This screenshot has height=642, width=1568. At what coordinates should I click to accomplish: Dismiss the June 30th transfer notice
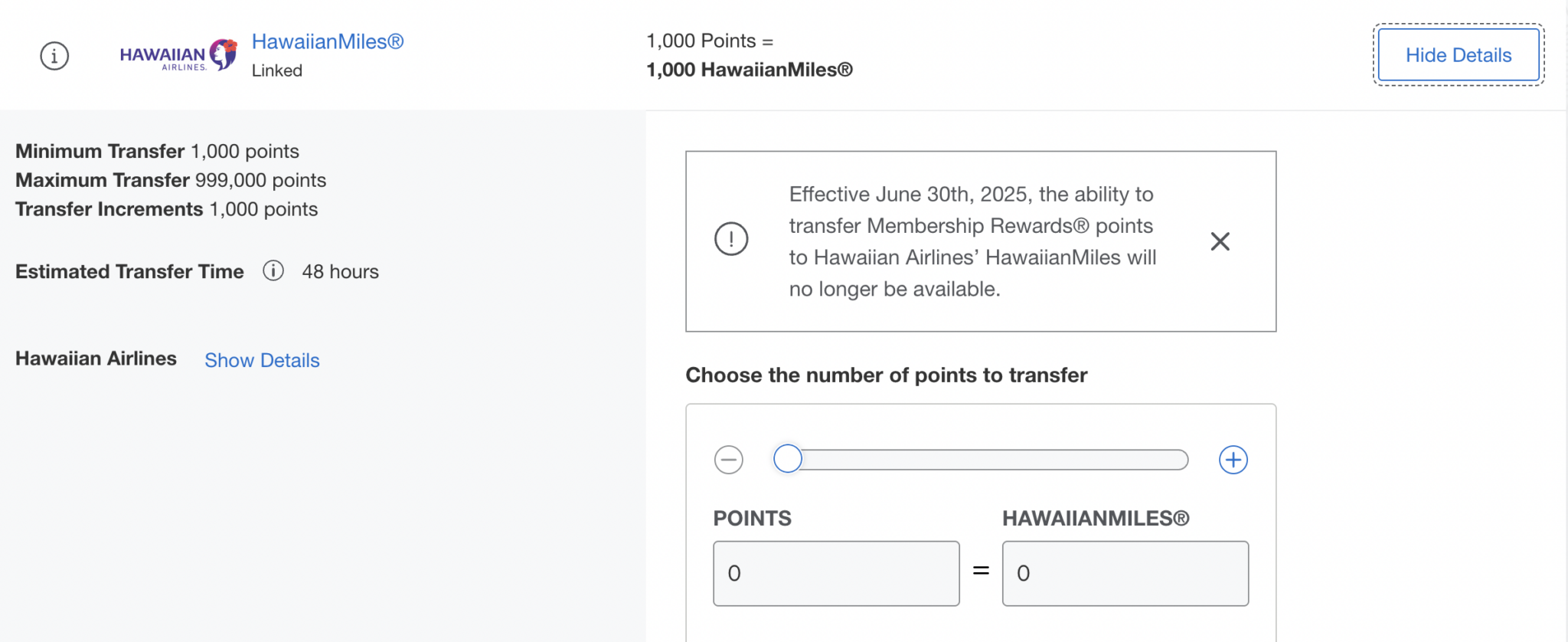[x=1220, y=241]
